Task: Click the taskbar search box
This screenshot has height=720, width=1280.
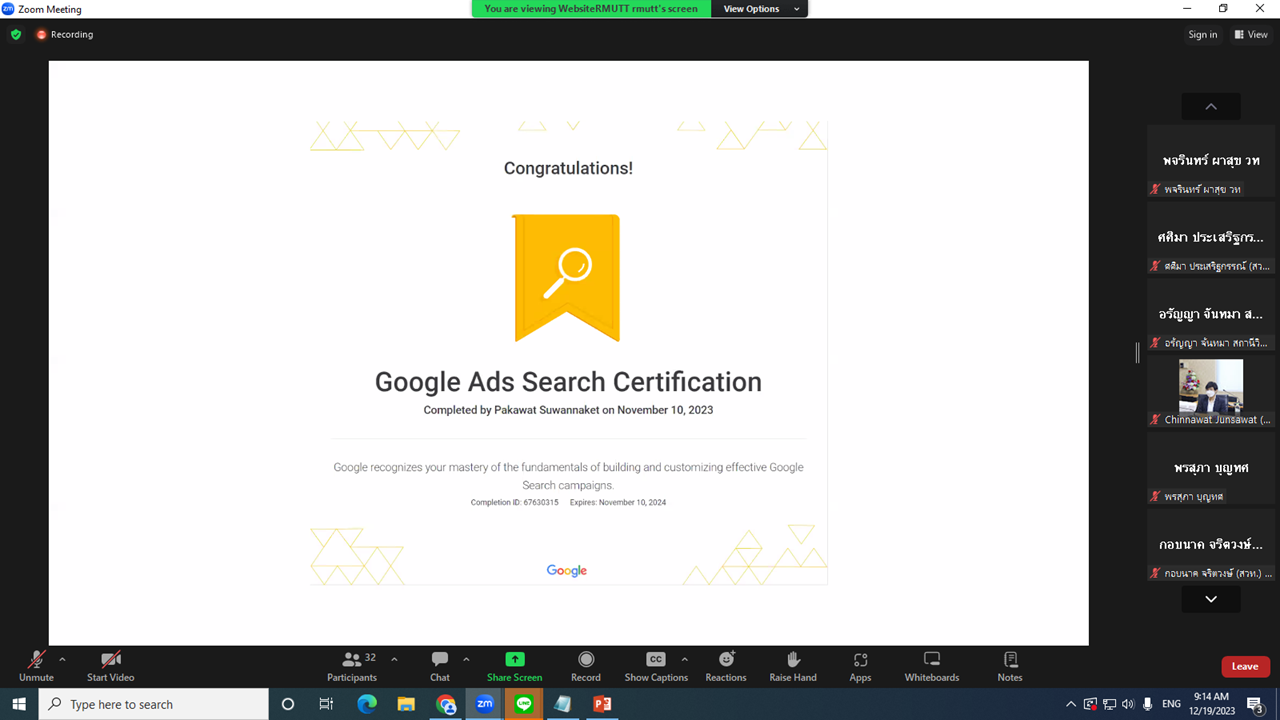Action: tap(154, 704)
